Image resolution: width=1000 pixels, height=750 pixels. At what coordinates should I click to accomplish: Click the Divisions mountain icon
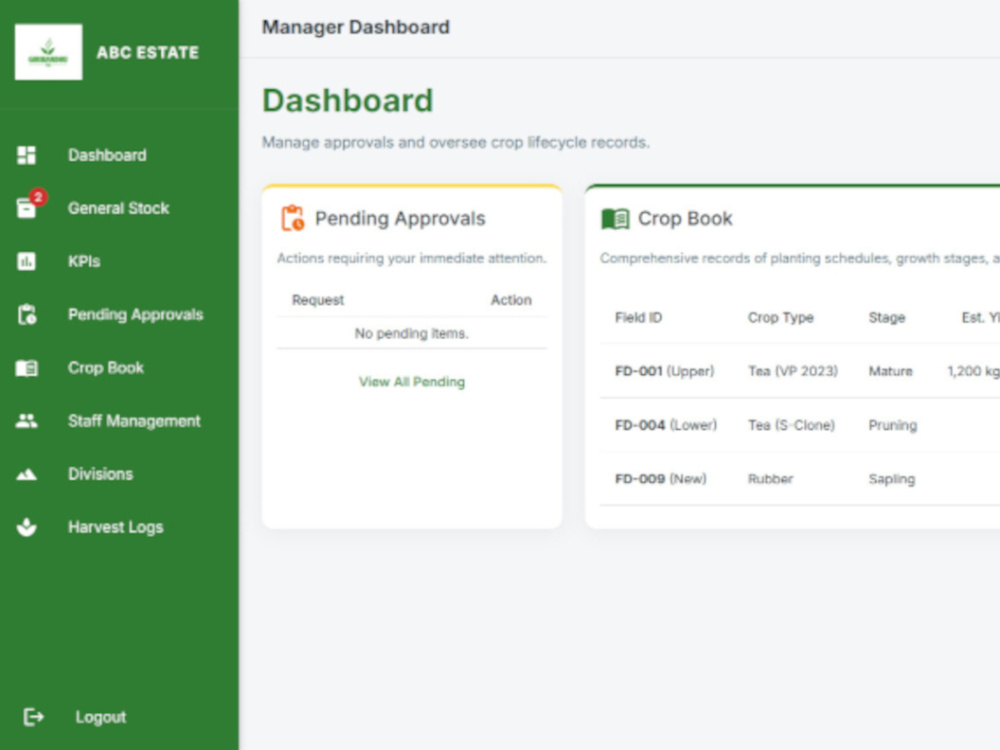point(27,474)
